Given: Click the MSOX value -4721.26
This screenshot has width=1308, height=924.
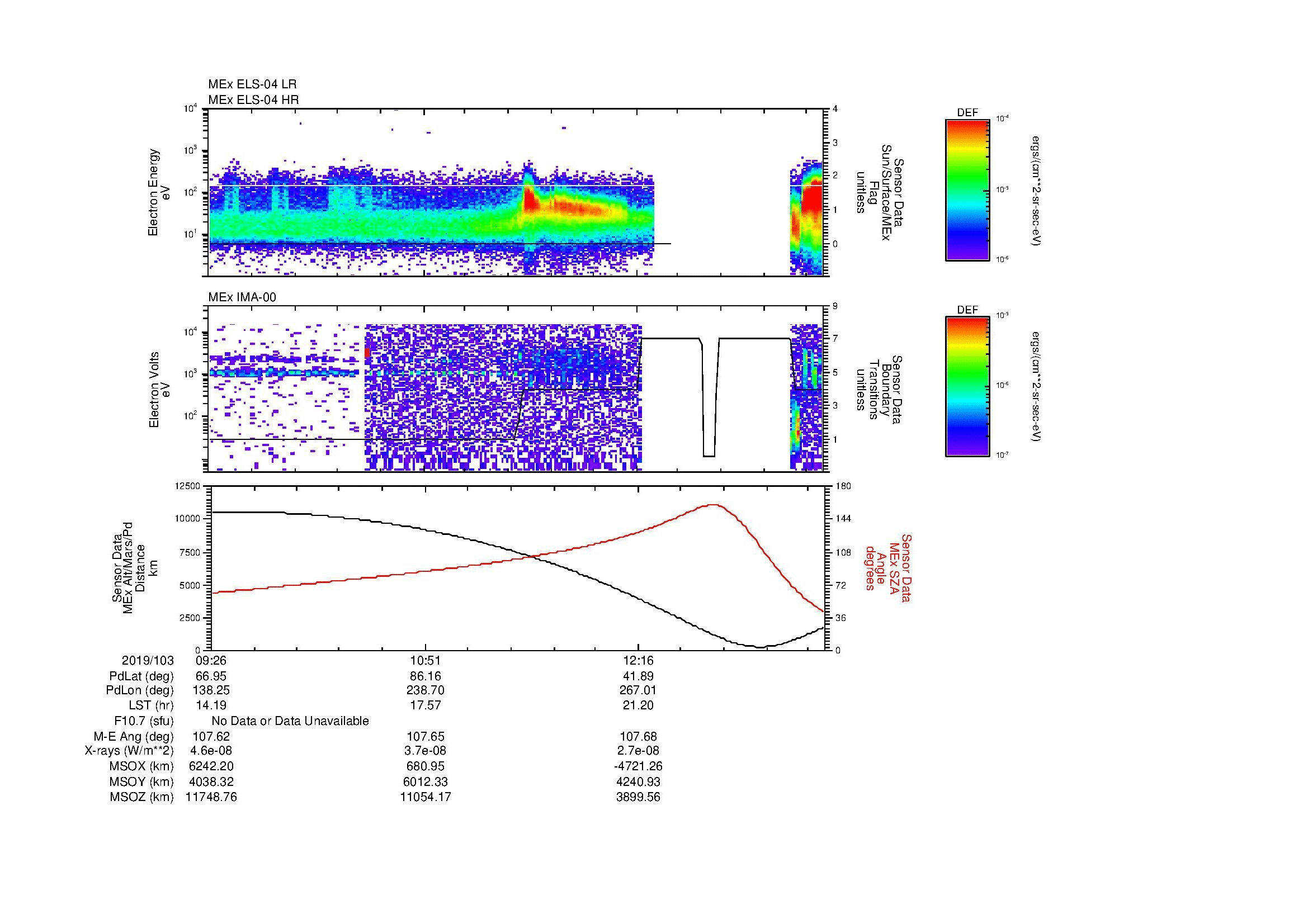Looking at the screenshot, I should tap(639, 767).
